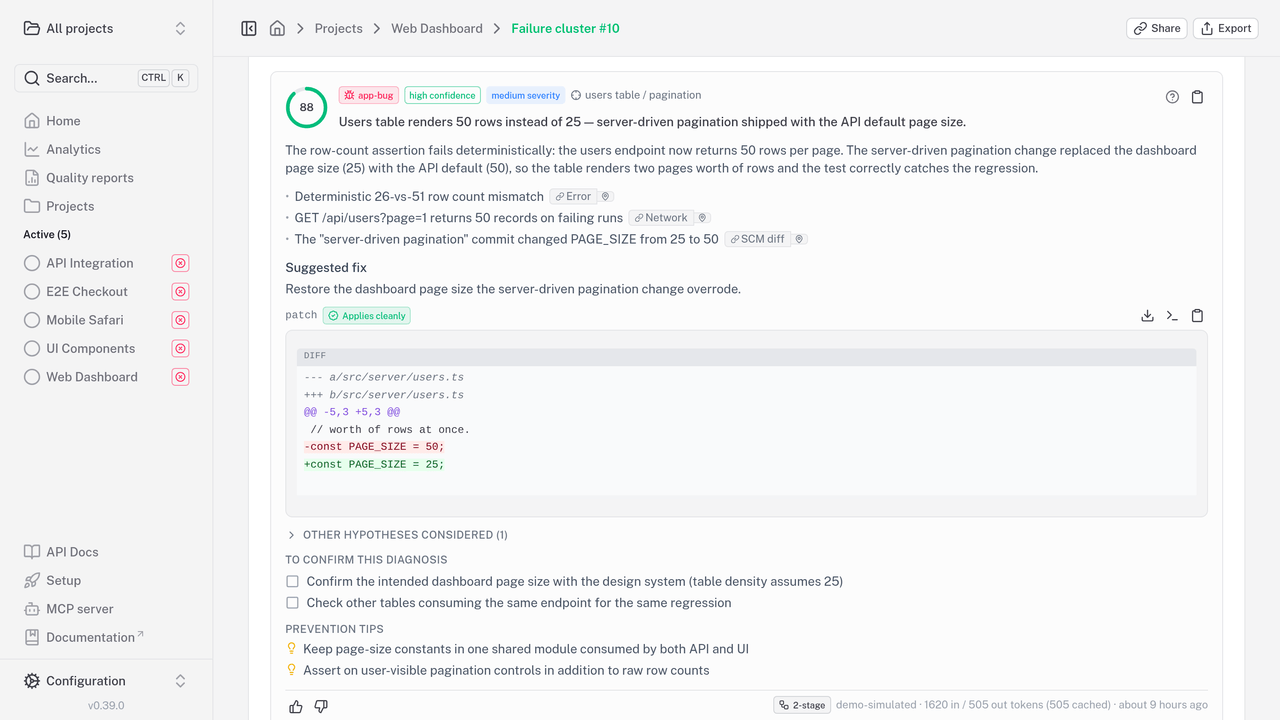
Task: Click the UI Components failed status icon
Action: [180, 349]
